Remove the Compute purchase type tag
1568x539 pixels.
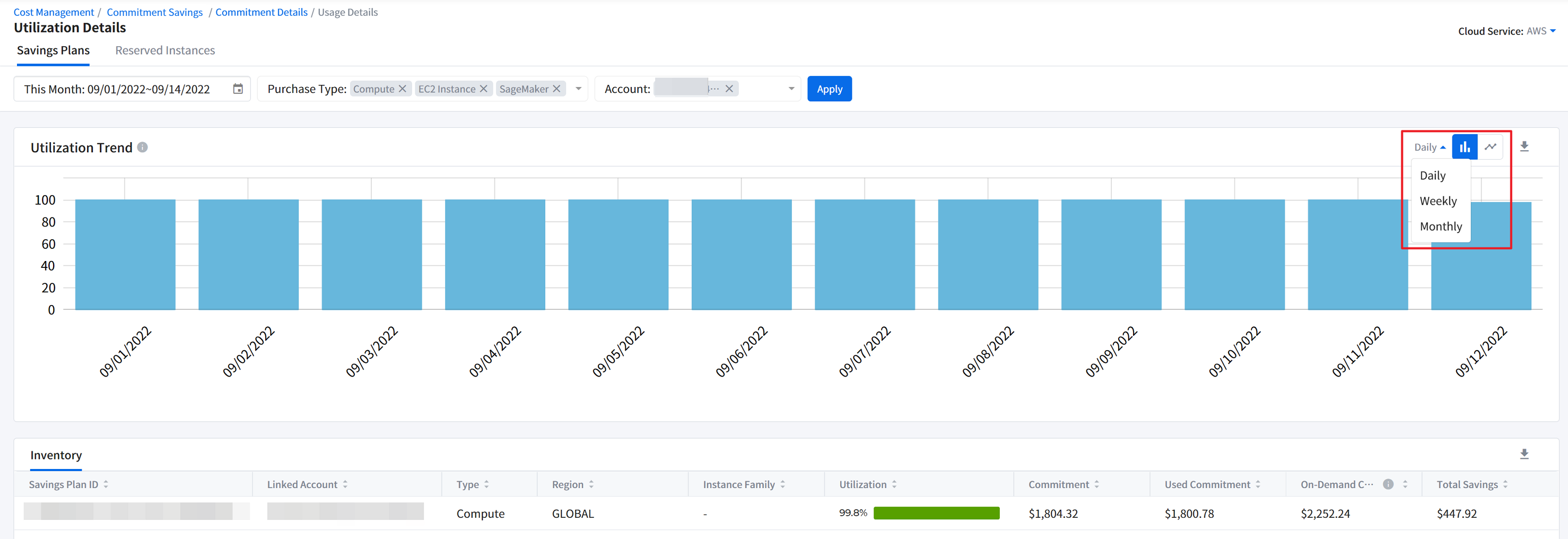[403, 89]
